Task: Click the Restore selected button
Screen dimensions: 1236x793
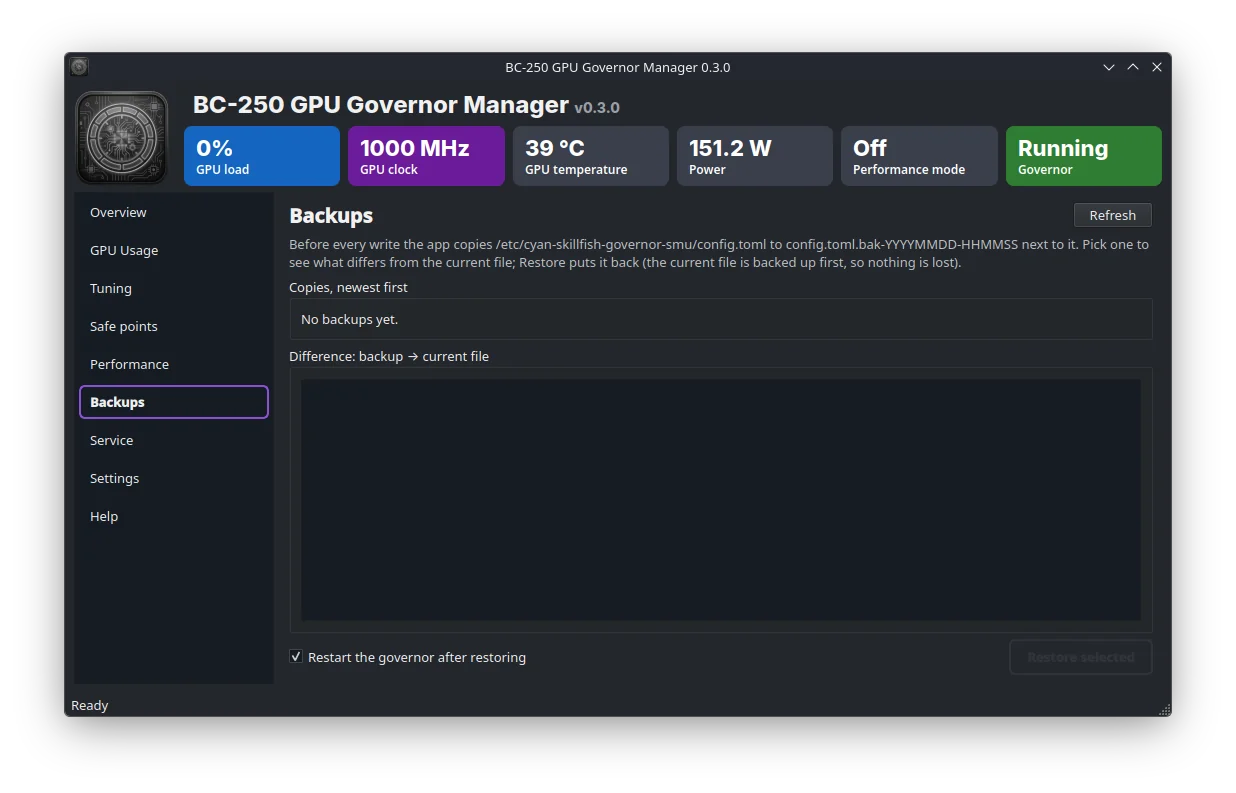Action: pos(1081,657)
